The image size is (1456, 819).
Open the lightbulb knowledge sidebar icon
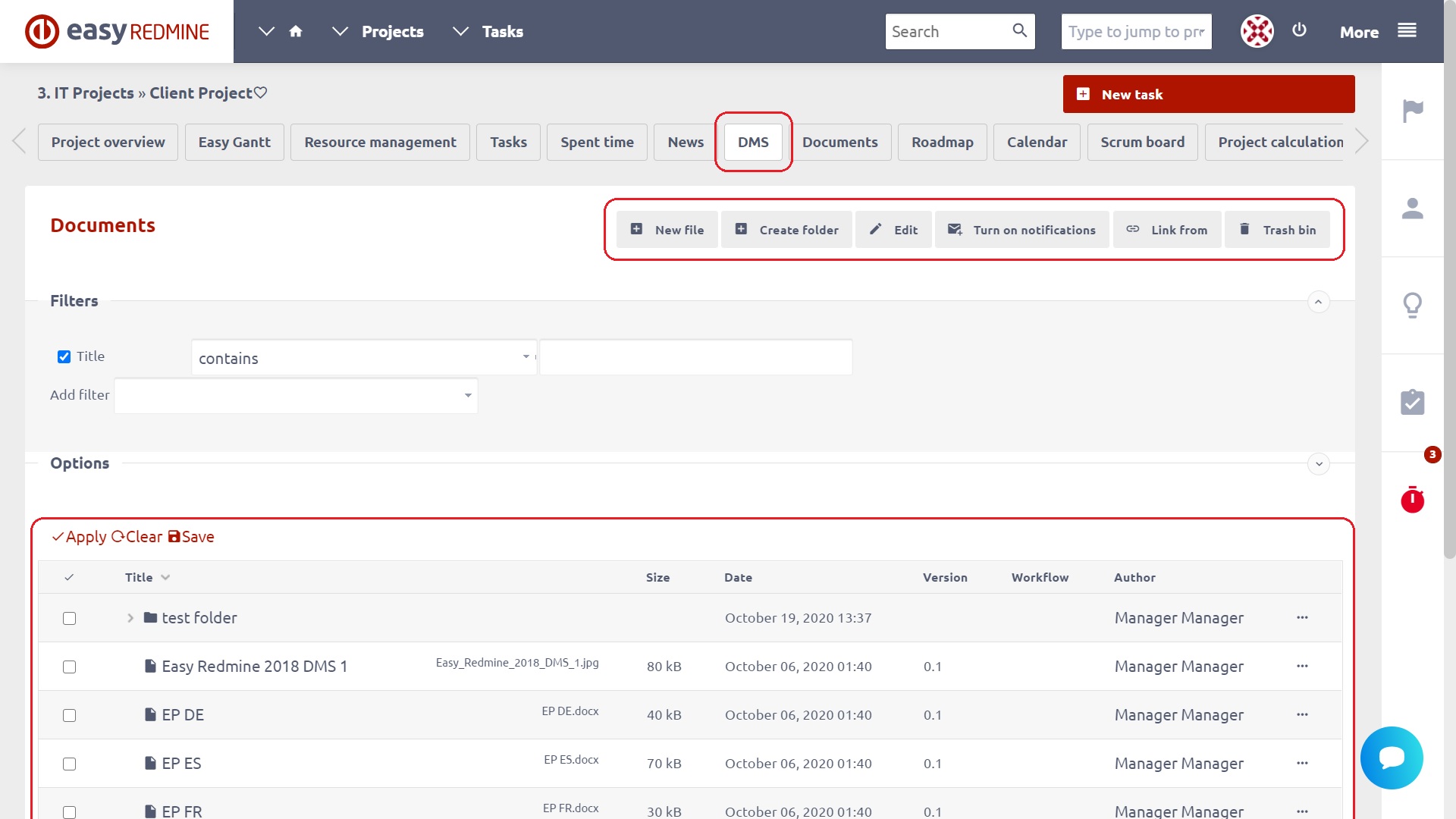(1412, 305)
